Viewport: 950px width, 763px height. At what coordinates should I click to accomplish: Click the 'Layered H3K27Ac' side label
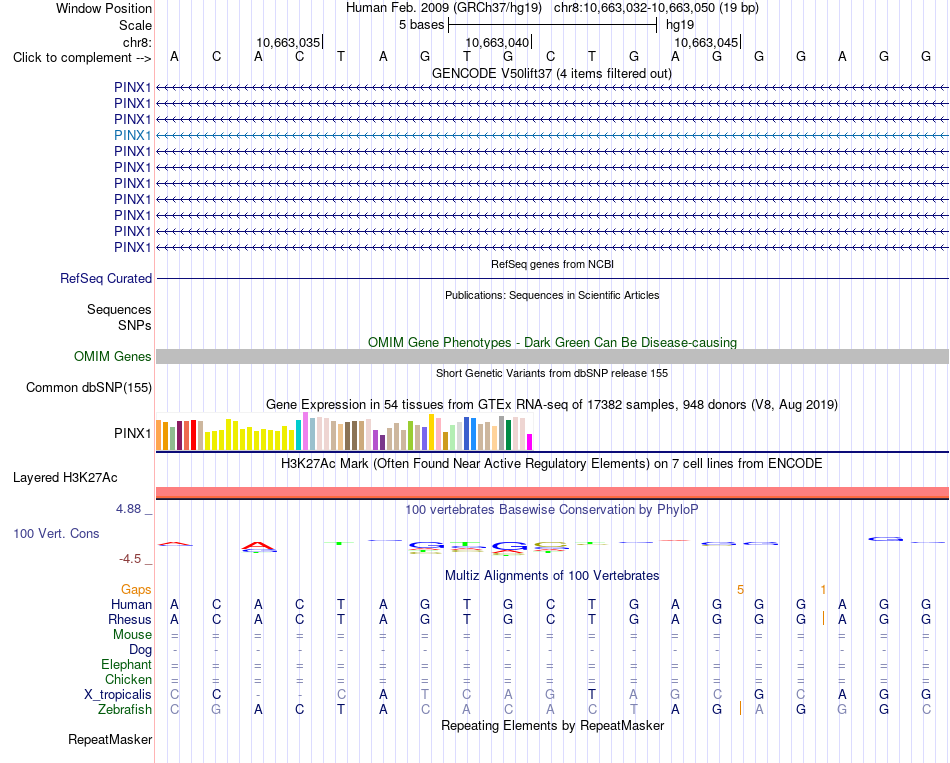(65, 478)
